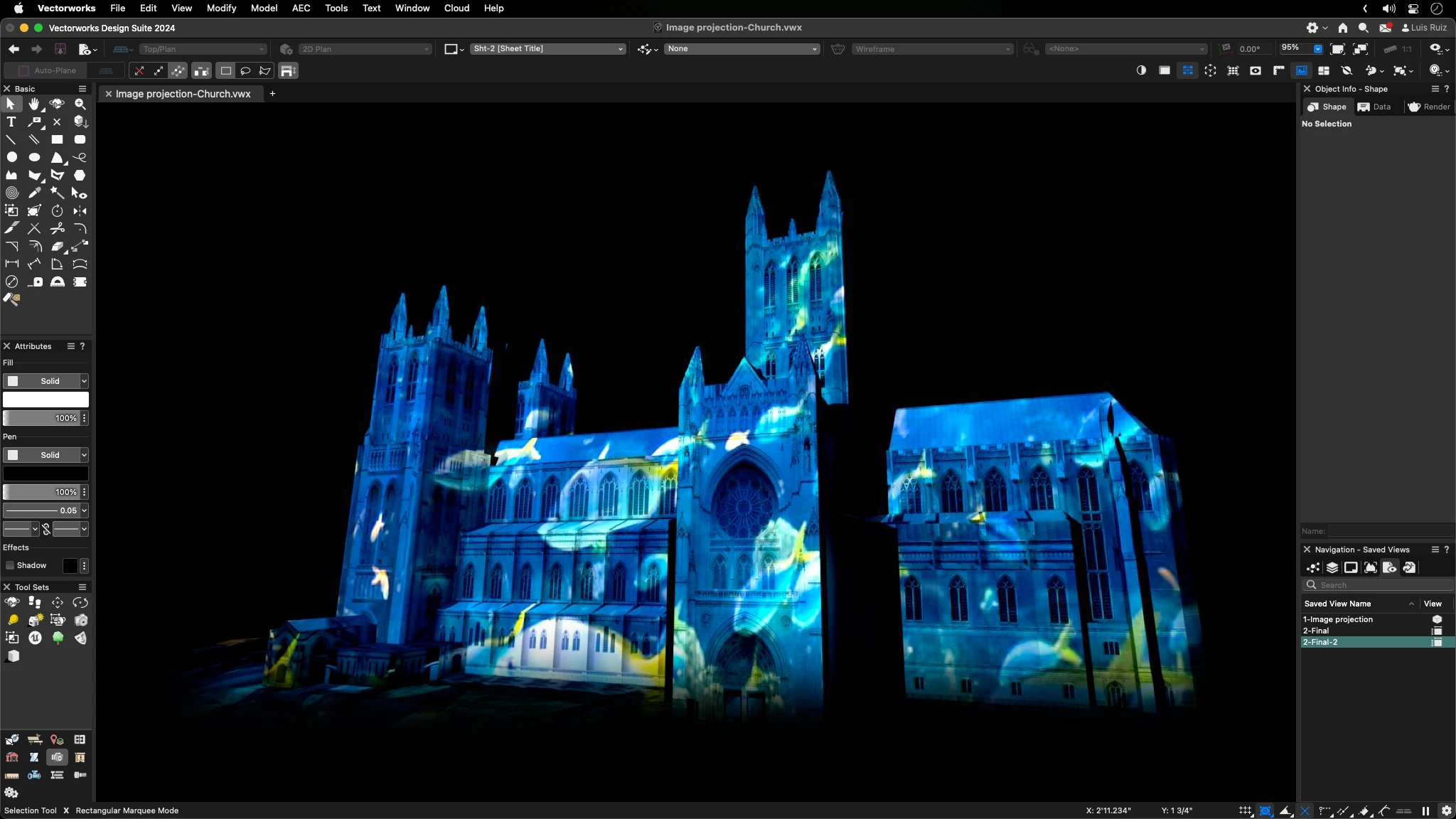Select the Zoom magnifier tool
This screenshot has width=1456, height=819.
click(80, 105)
